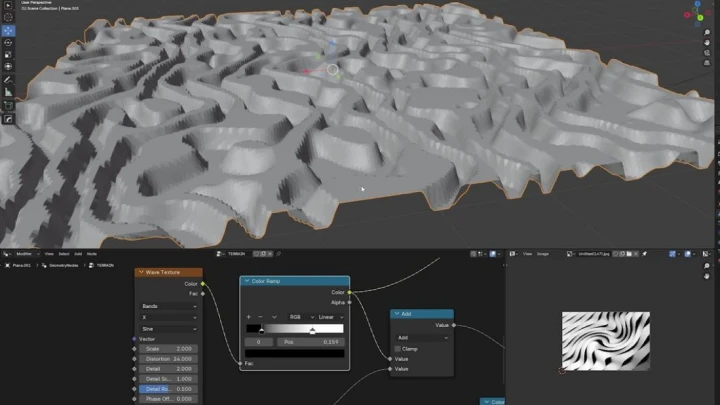Select the Cursor tool in viewport toolbar

[x=8, y=17]
